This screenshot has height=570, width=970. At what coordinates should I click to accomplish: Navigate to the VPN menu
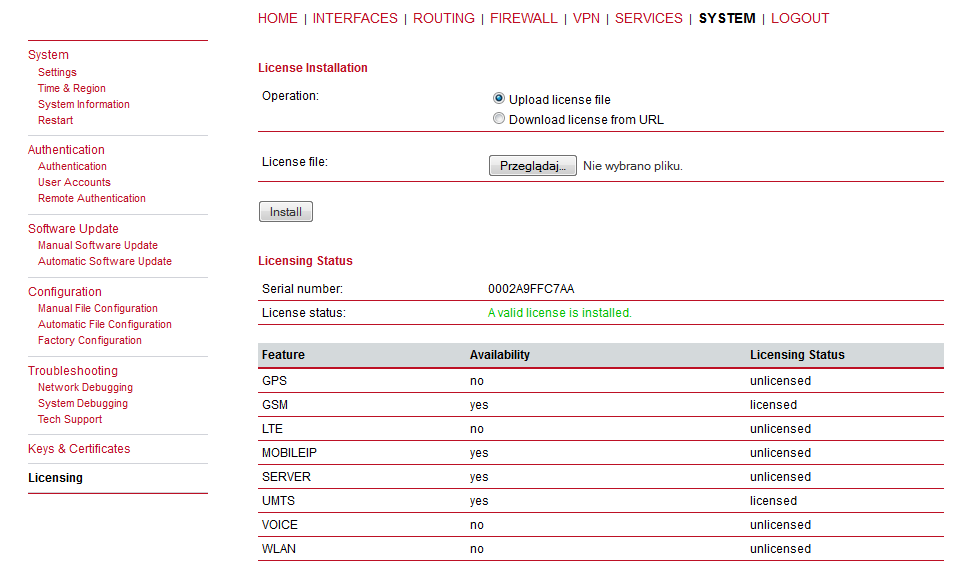click(586, 19)
